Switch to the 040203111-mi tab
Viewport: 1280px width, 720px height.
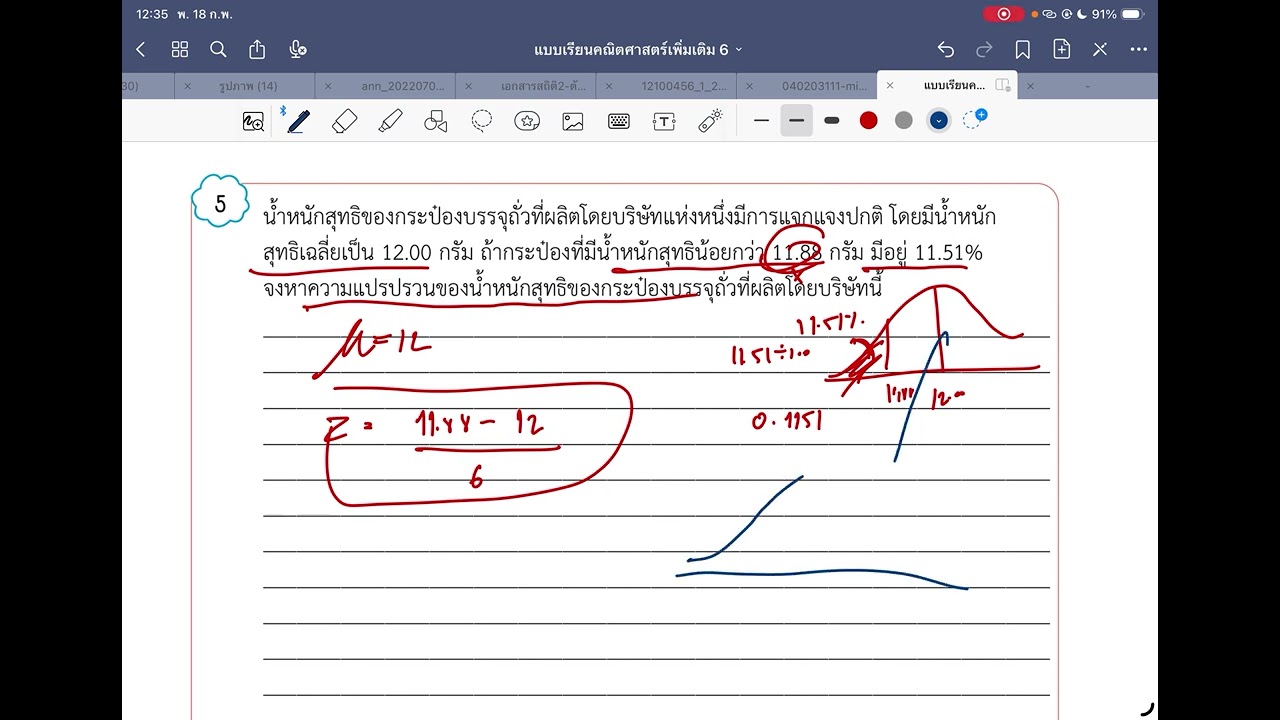[x=825, y=86]
